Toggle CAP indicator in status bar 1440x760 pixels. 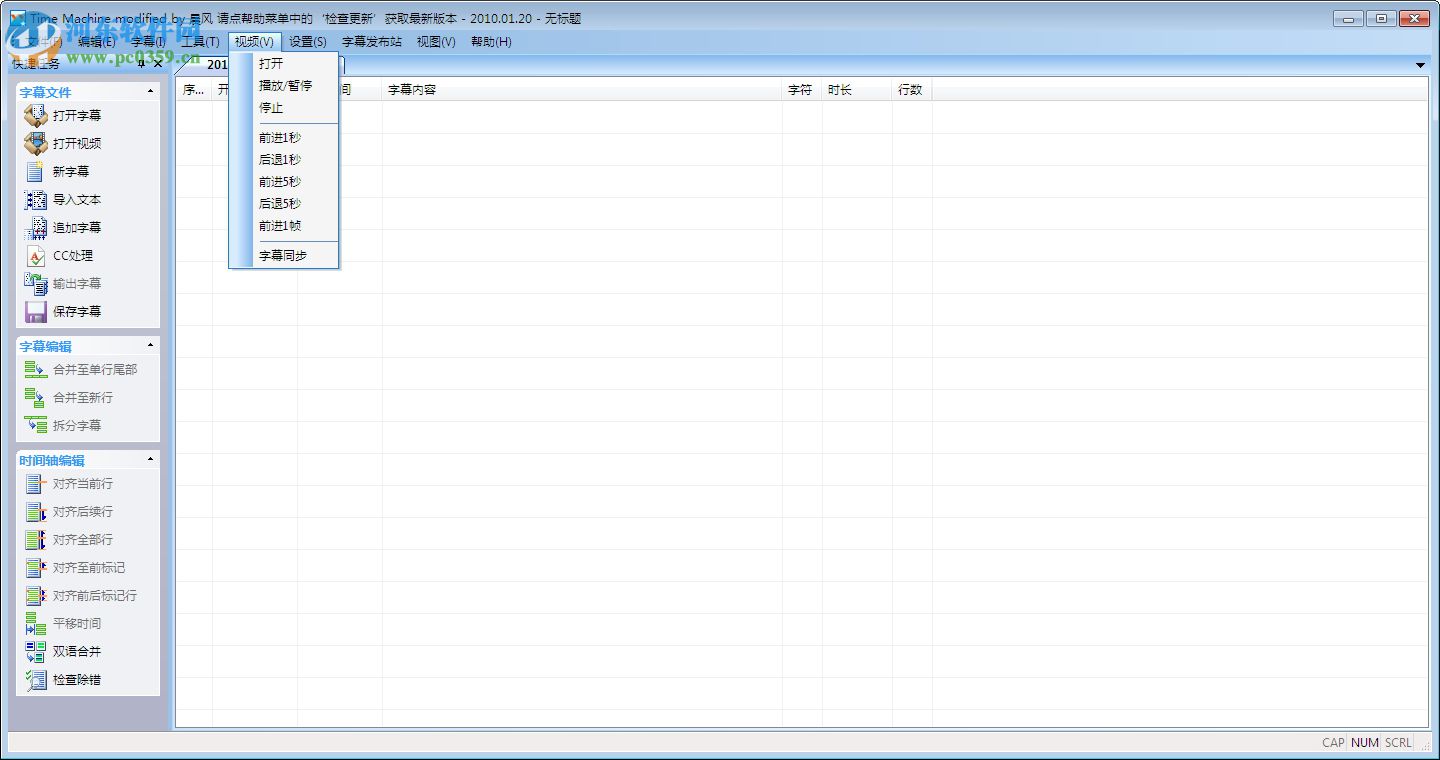point(1333,743)
